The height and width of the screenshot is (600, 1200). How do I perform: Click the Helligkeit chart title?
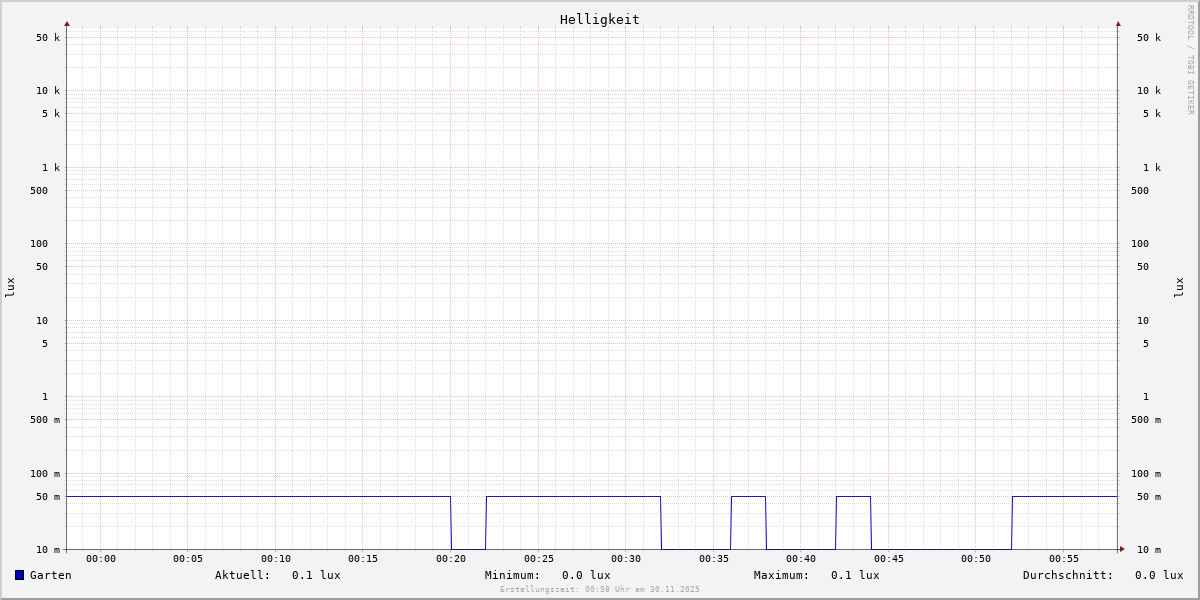click(600, 19)
